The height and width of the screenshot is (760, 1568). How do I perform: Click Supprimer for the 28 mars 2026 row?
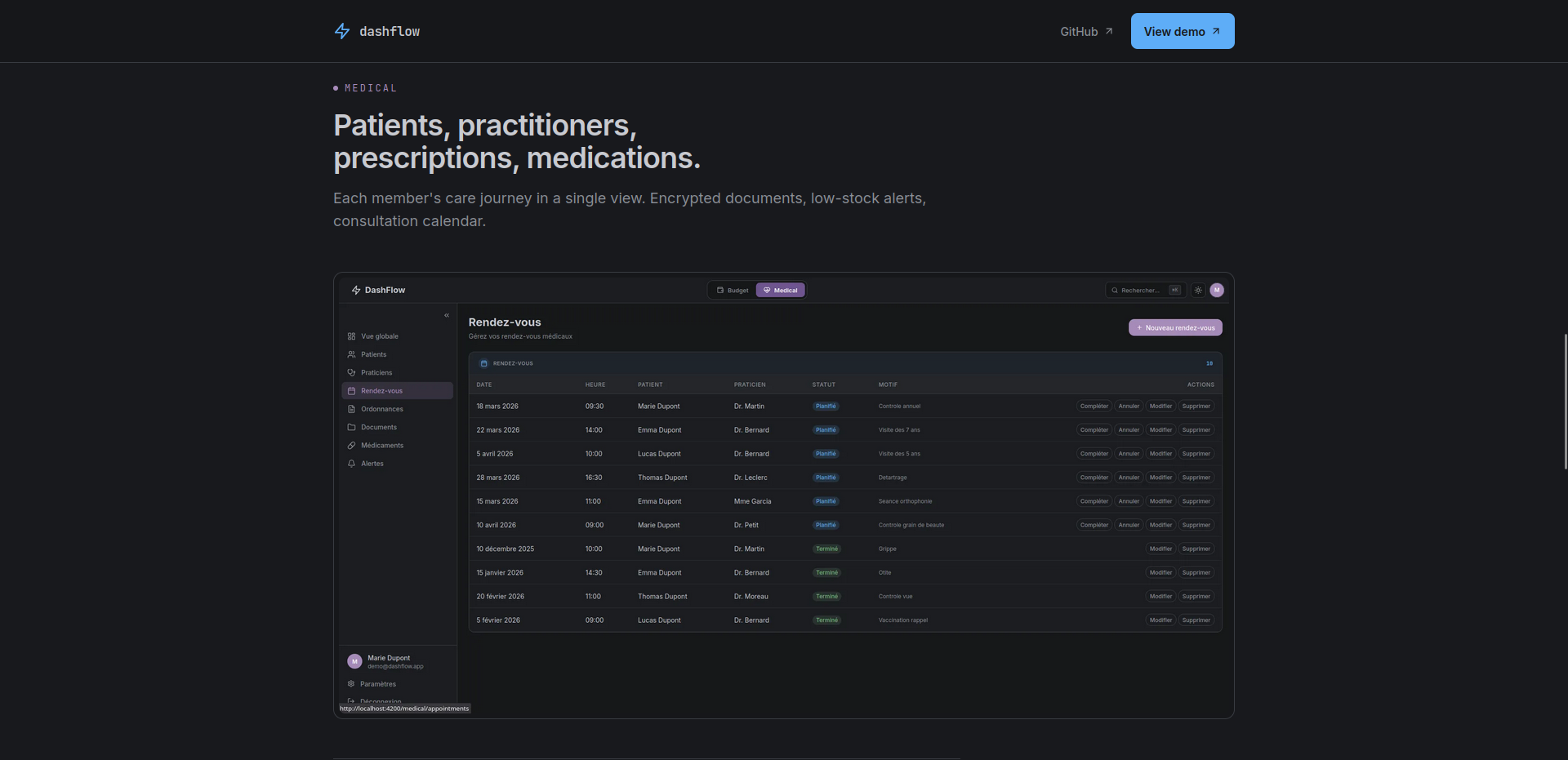1196,477
